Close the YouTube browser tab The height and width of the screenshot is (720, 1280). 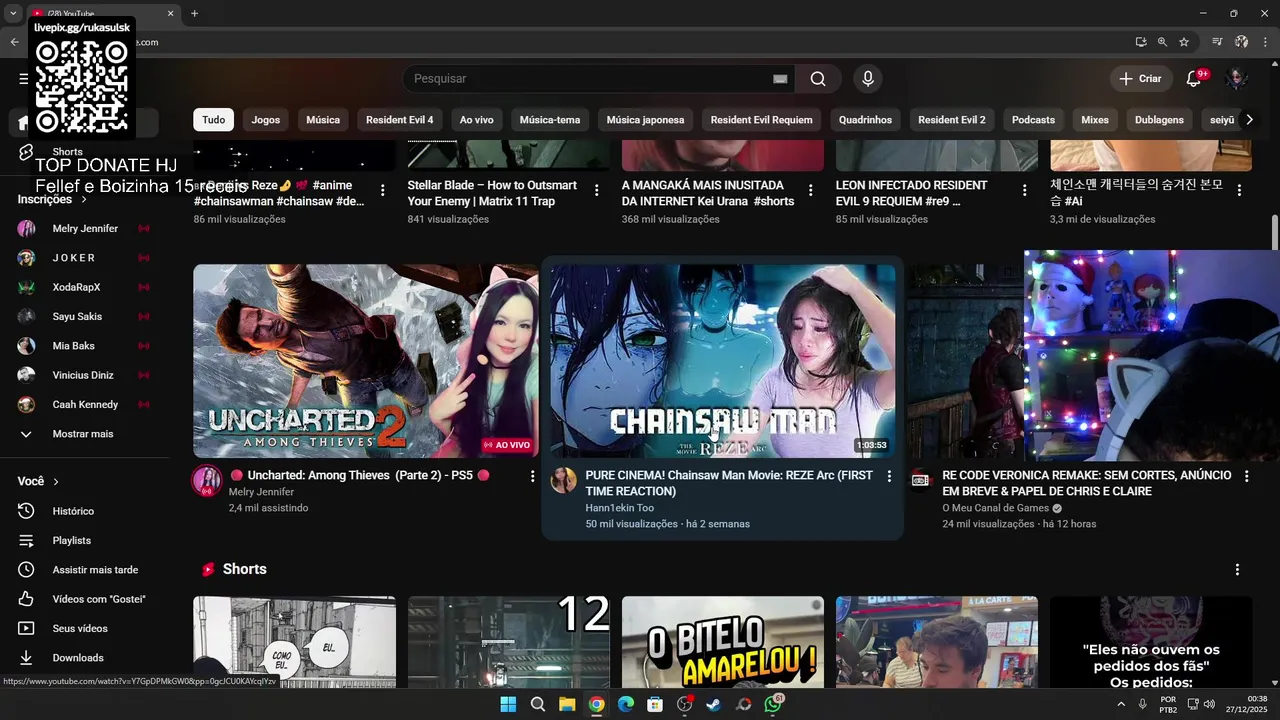pyautogui.click(x=170, y=14)
